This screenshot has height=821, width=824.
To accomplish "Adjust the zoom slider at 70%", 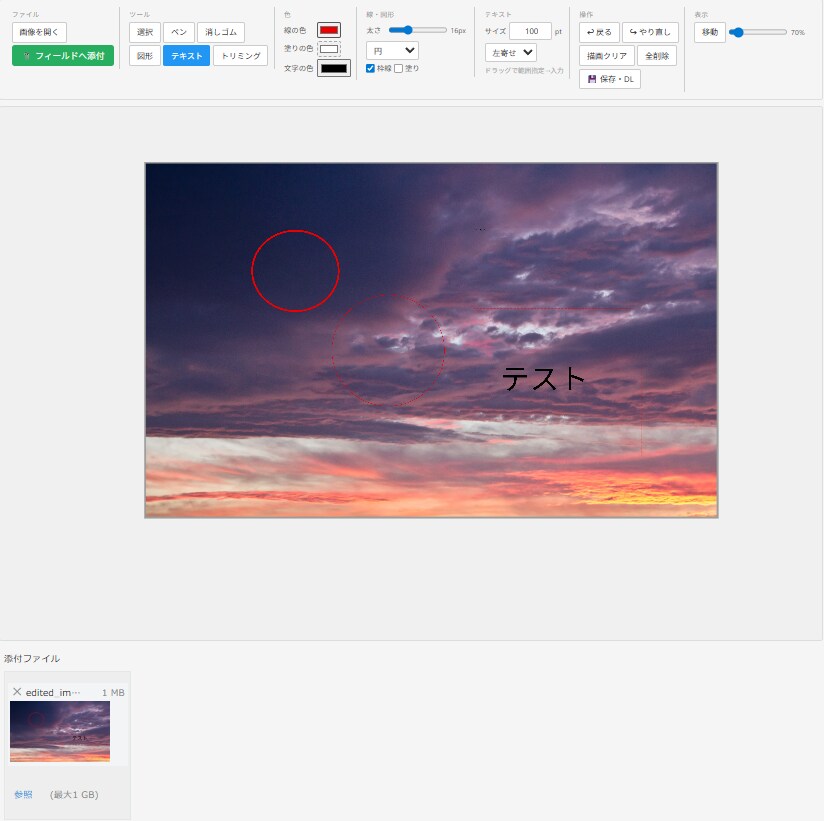I will (758, 33).
